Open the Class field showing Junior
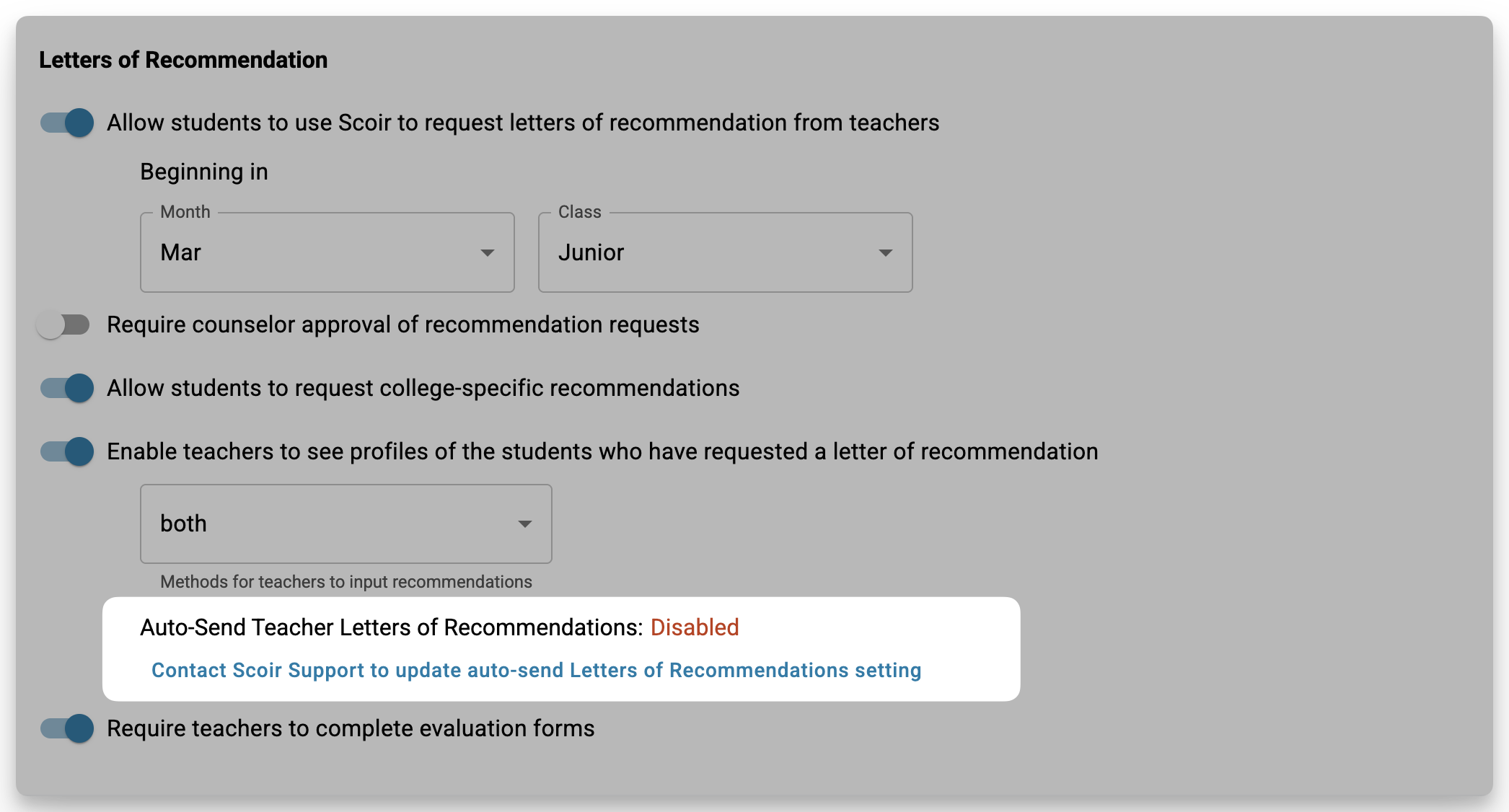The height and width of the screenshot is (812, 1509). tap(726, 252)
